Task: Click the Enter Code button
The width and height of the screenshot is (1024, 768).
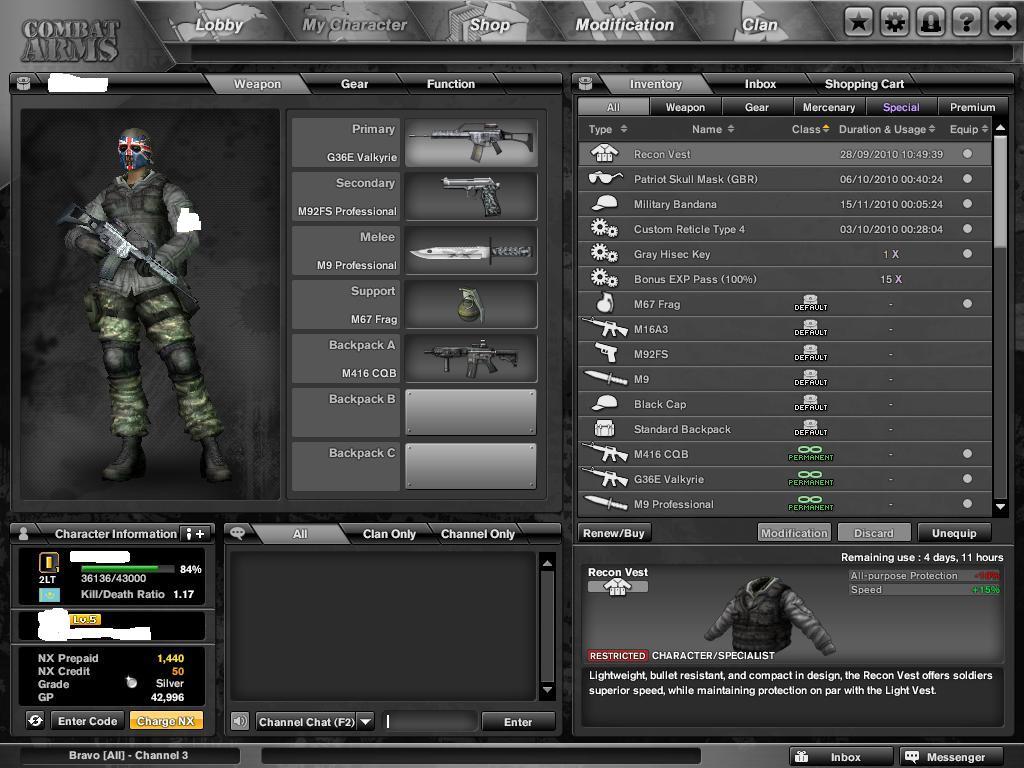Action: tap(88, 721)
